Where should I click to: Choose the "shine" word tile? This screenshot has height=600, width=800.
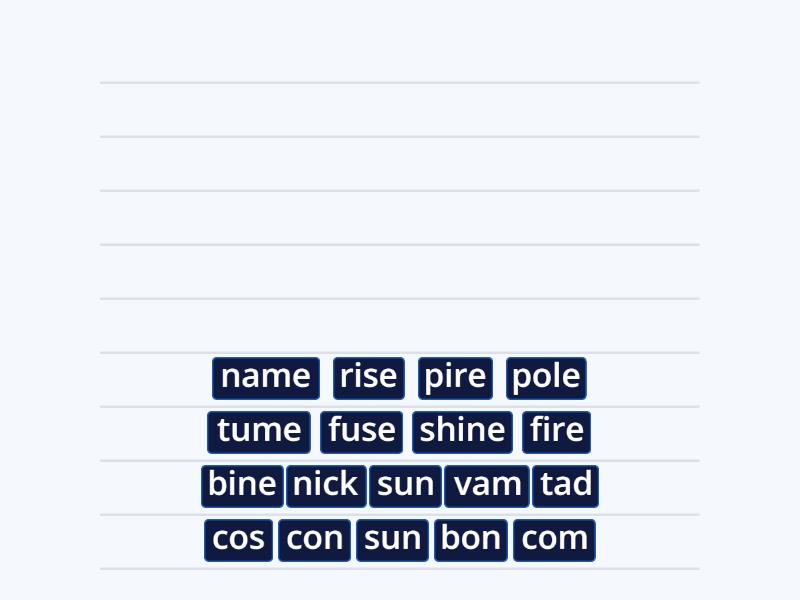461,431
